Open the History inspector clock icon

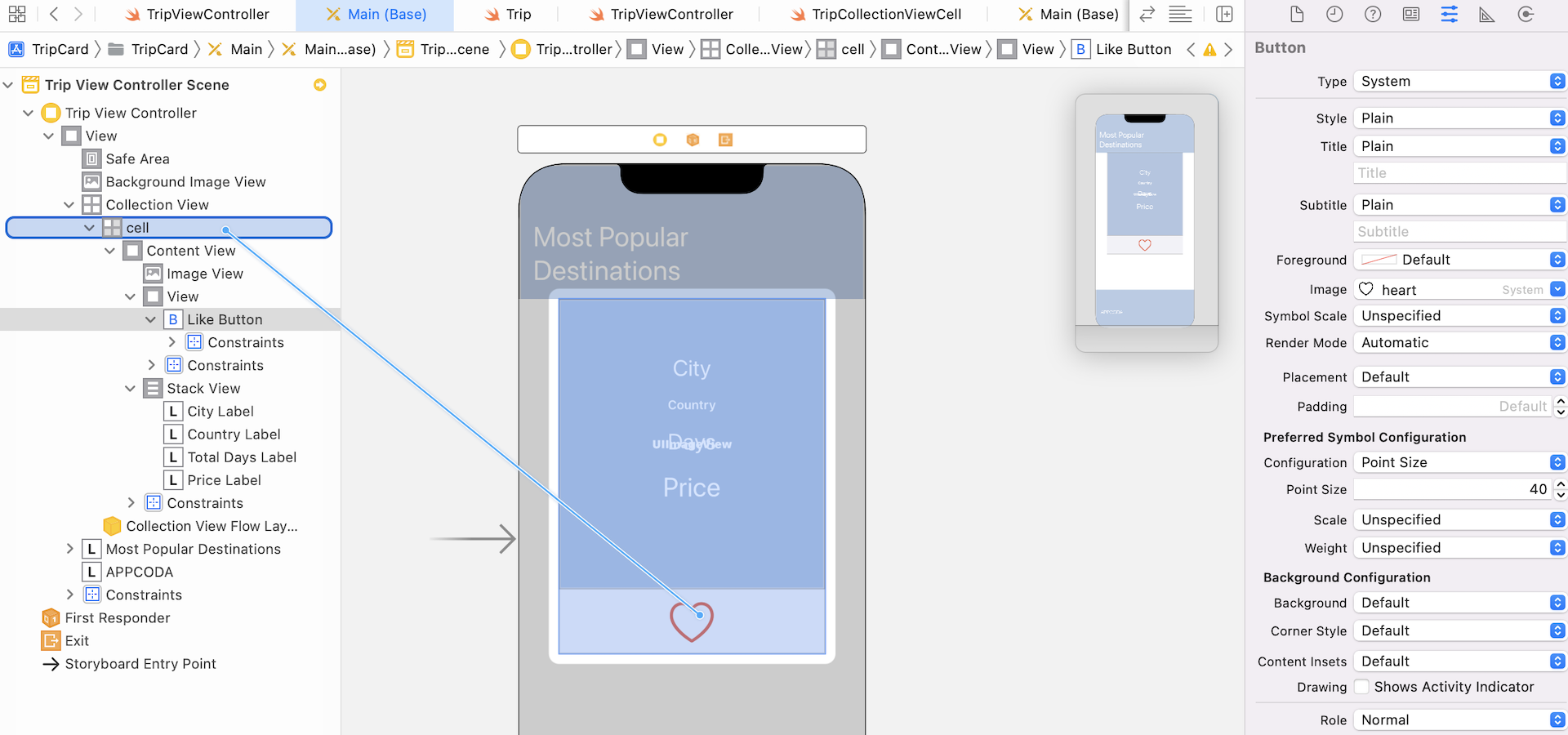click(x=1334, y=15)
